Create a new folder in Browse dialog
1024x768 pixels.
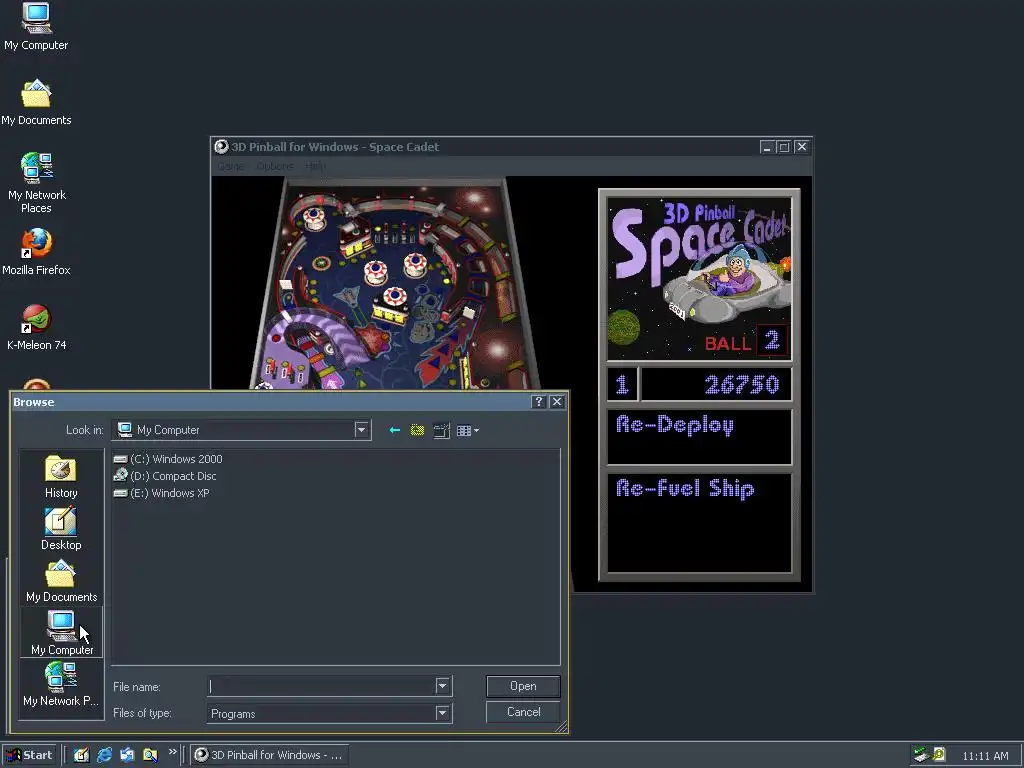[x=441, y=430]
